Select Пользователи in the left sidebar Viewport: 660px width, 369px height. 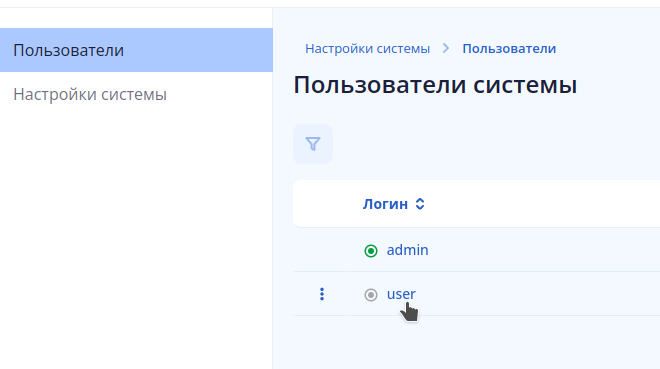[136, 50]
